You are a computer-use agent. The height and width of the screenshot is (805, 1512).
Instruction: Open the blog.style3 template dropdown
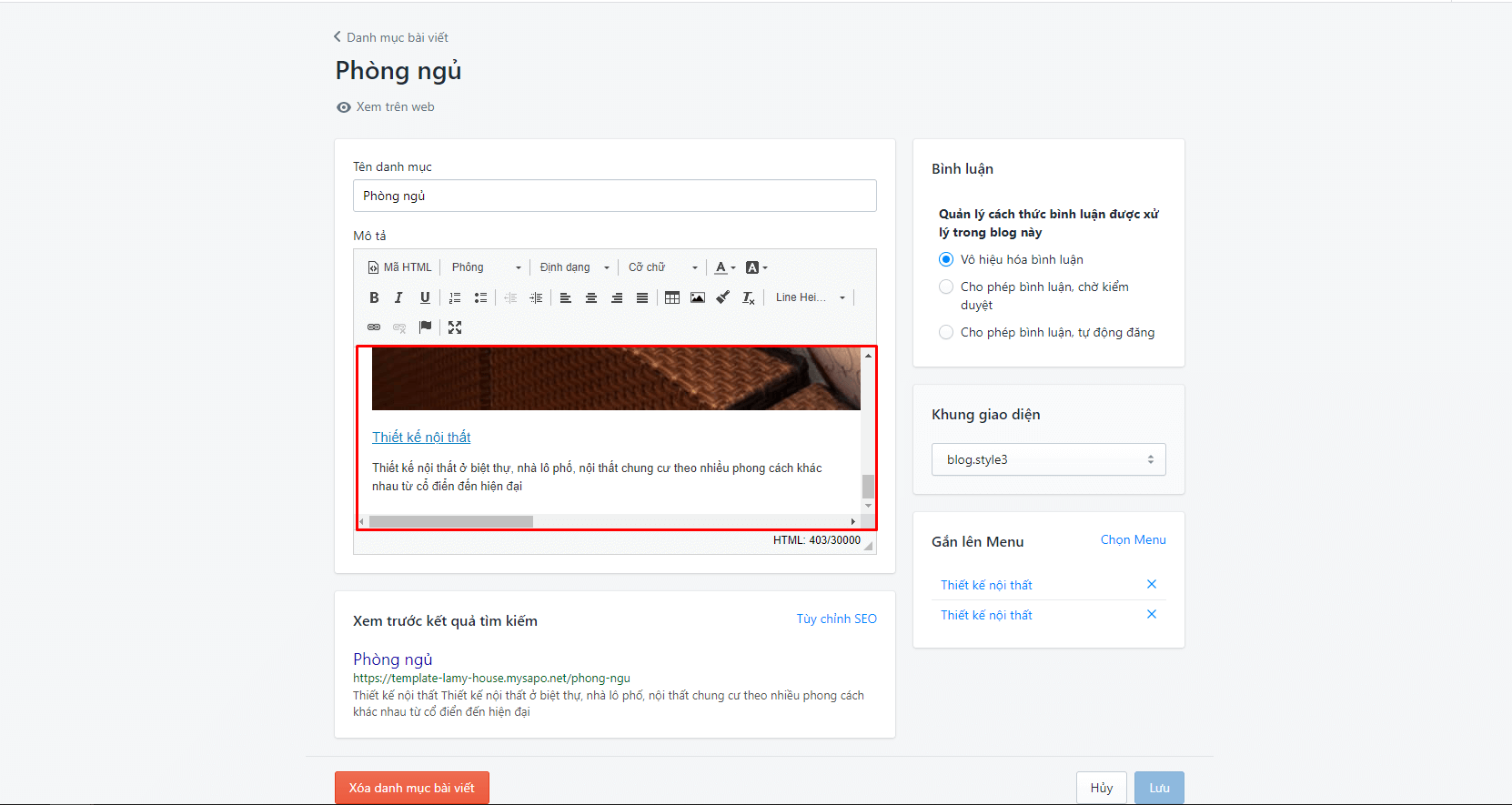pyautogui.click(x=1048, y=459)
